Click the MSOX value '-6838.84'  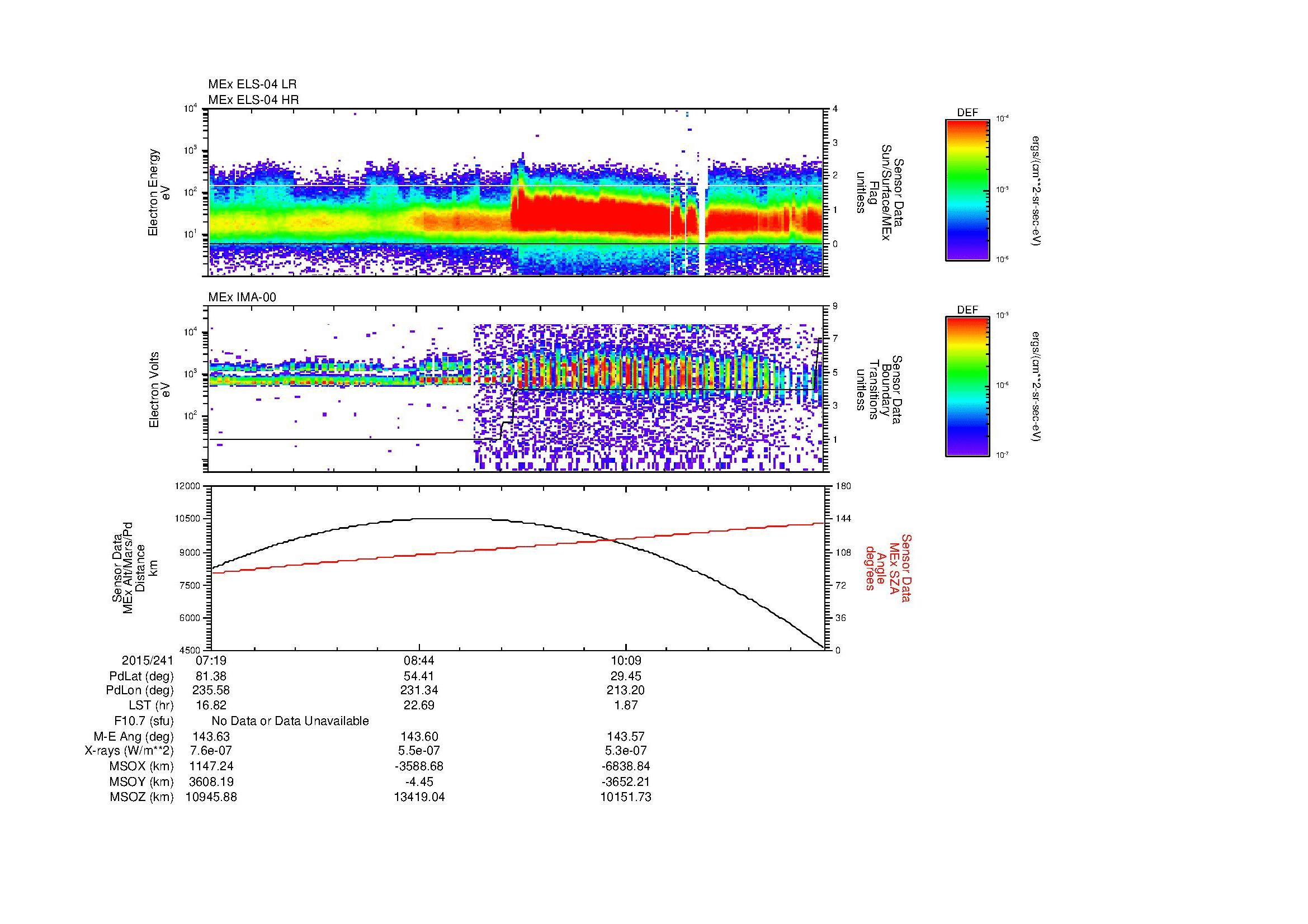point(626,766)
